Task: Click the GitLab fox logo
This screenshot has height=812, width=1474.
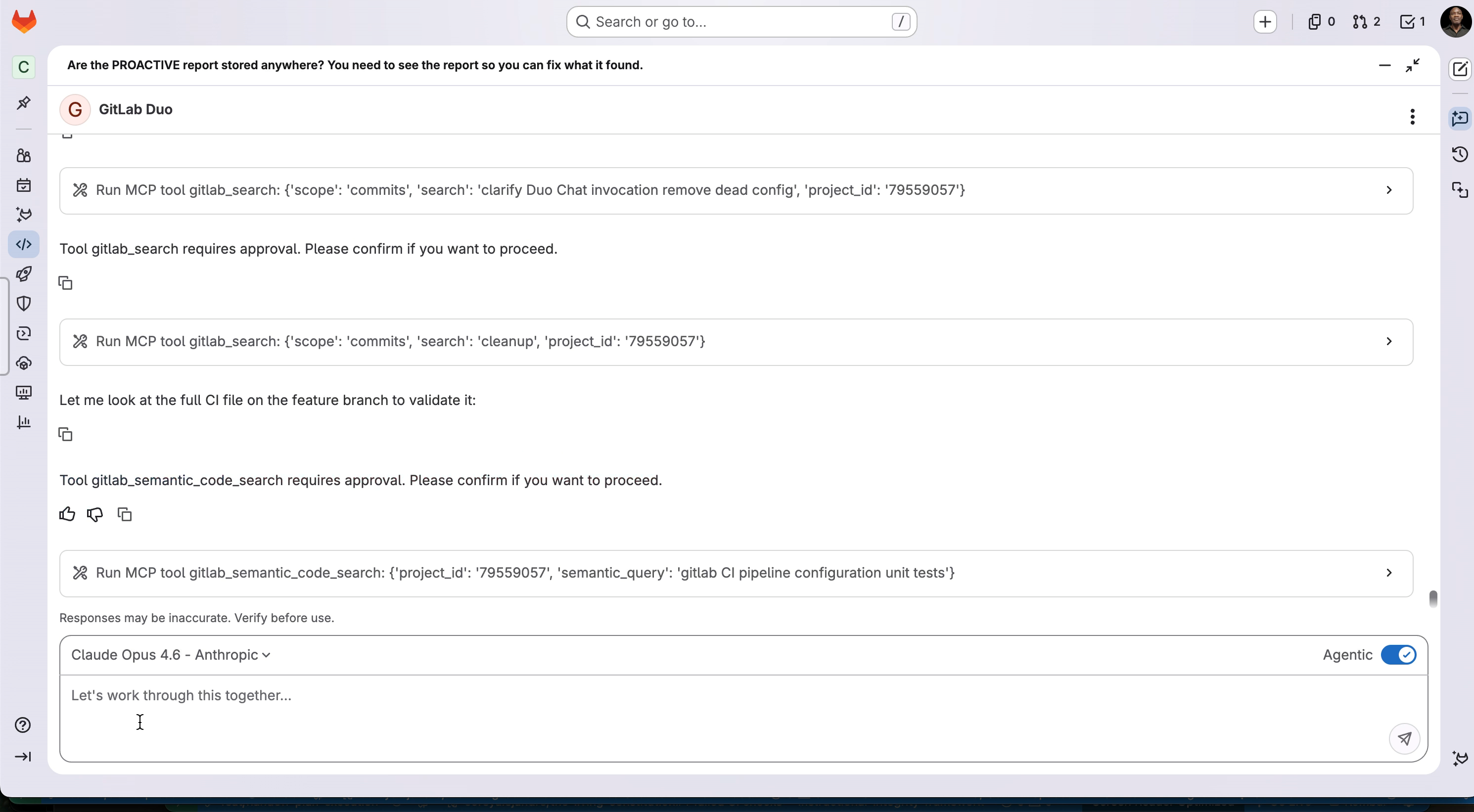Action: tap(24, 22)
